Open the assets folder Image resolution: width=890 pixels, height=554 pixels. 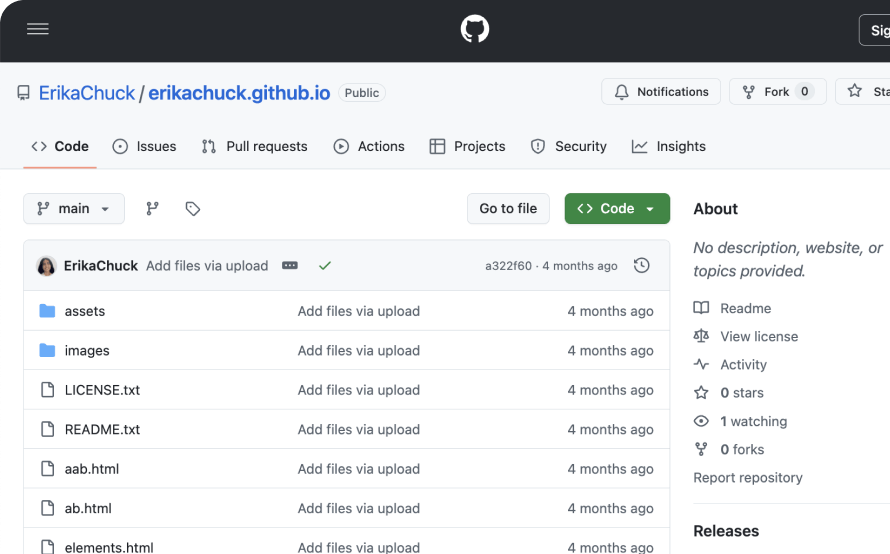coord(85,311)
